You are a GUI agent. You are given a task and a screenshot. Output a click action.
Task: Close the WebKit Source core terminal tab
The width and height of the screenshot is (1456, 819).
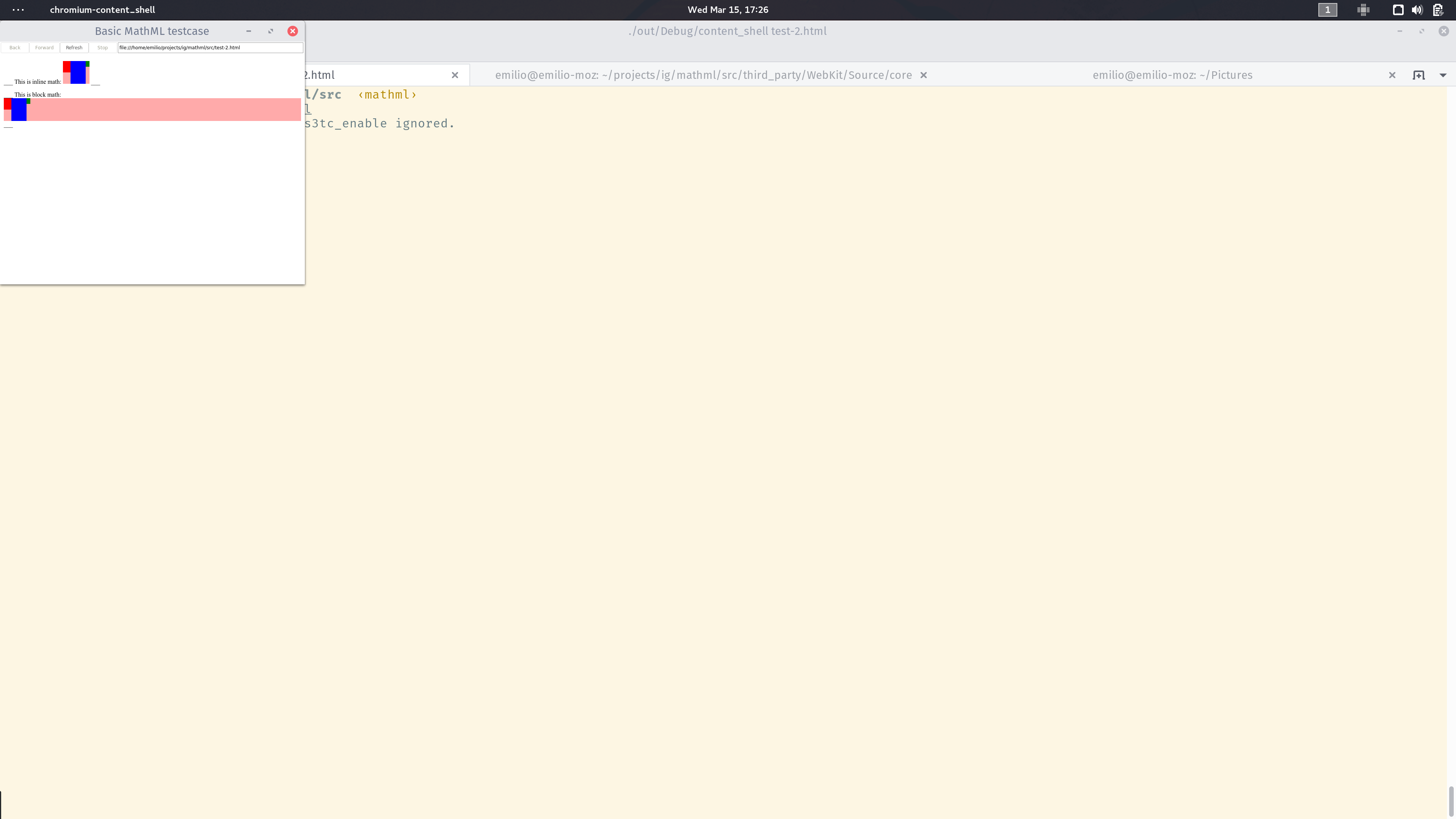click(x=924, y=75)
